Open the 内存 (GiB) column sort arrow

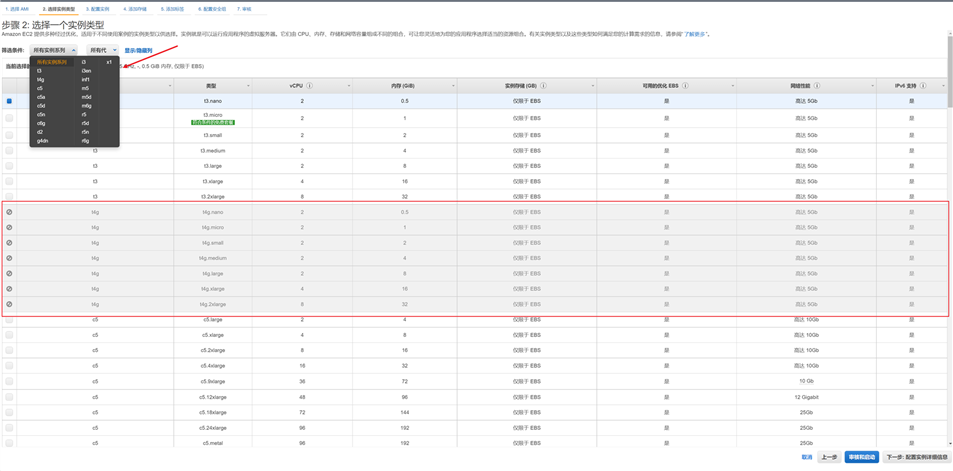[455, 86]
